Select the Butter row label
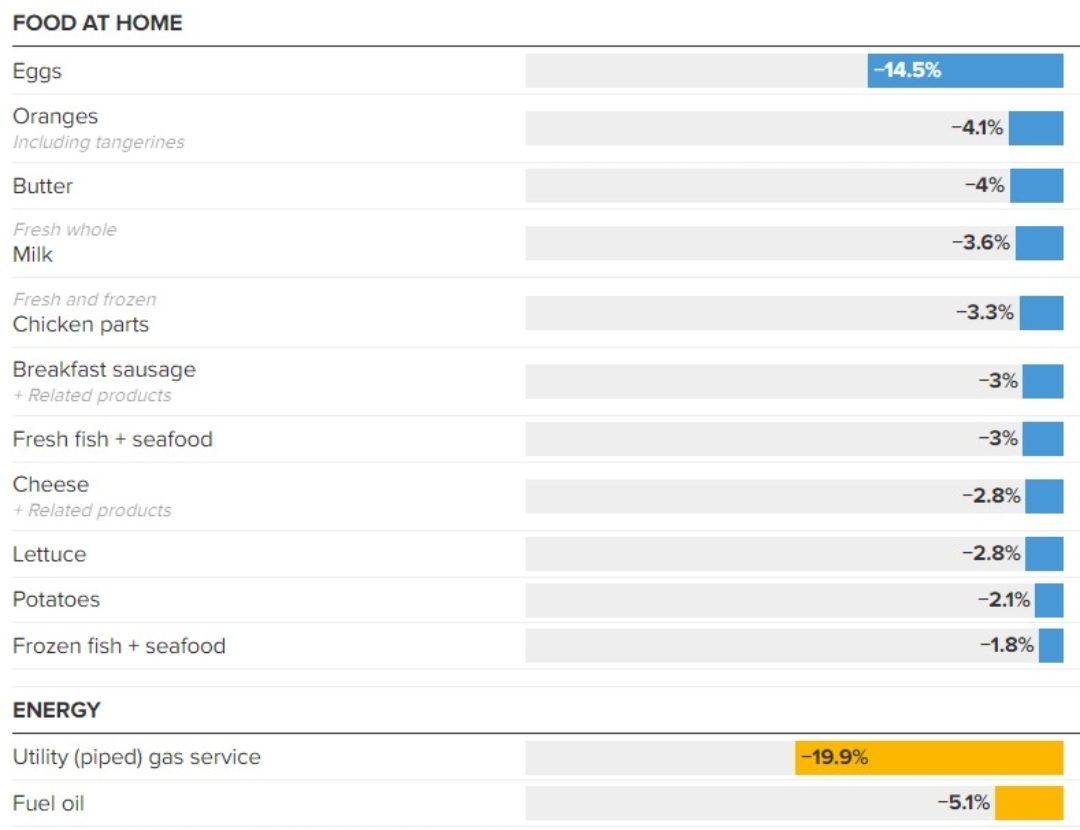This screenshot has width=1080, height=830. pyautogui.click(x=43, y=186)
